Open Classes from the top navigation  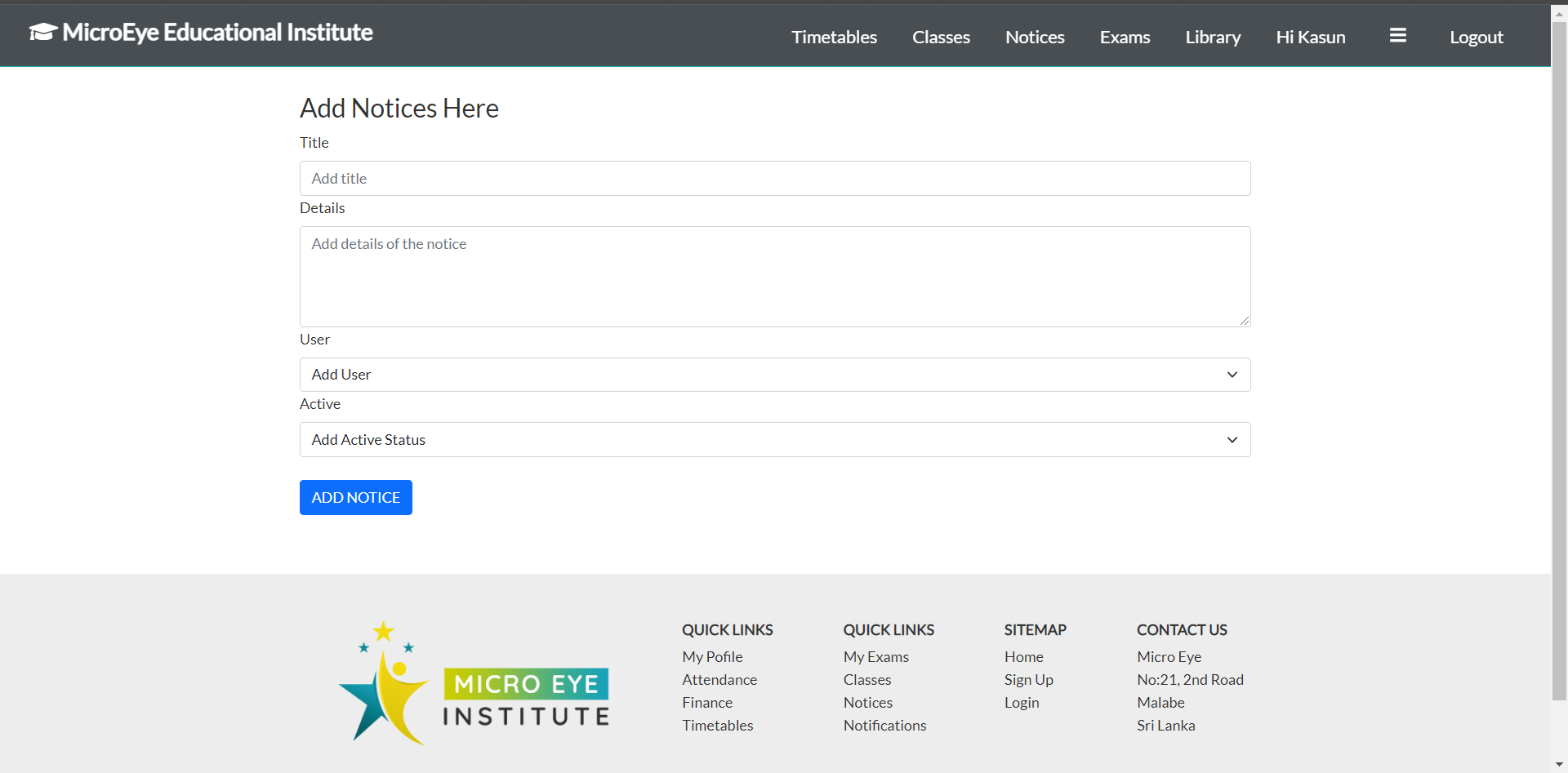click(x=941, y=37)
